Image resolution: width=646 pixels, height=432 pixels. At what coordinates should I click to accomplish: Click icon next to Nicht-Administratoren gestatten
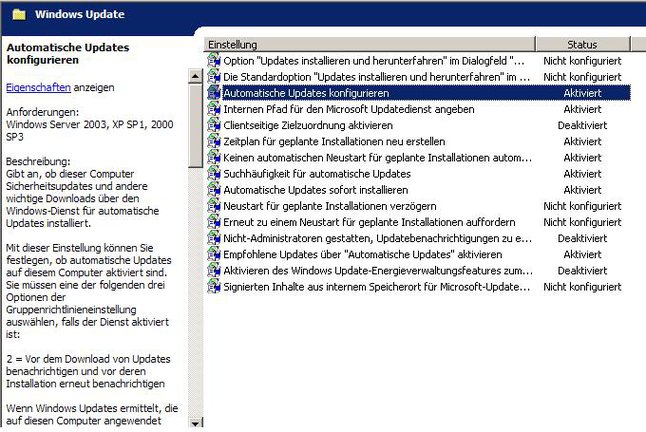tap(214, 238)
